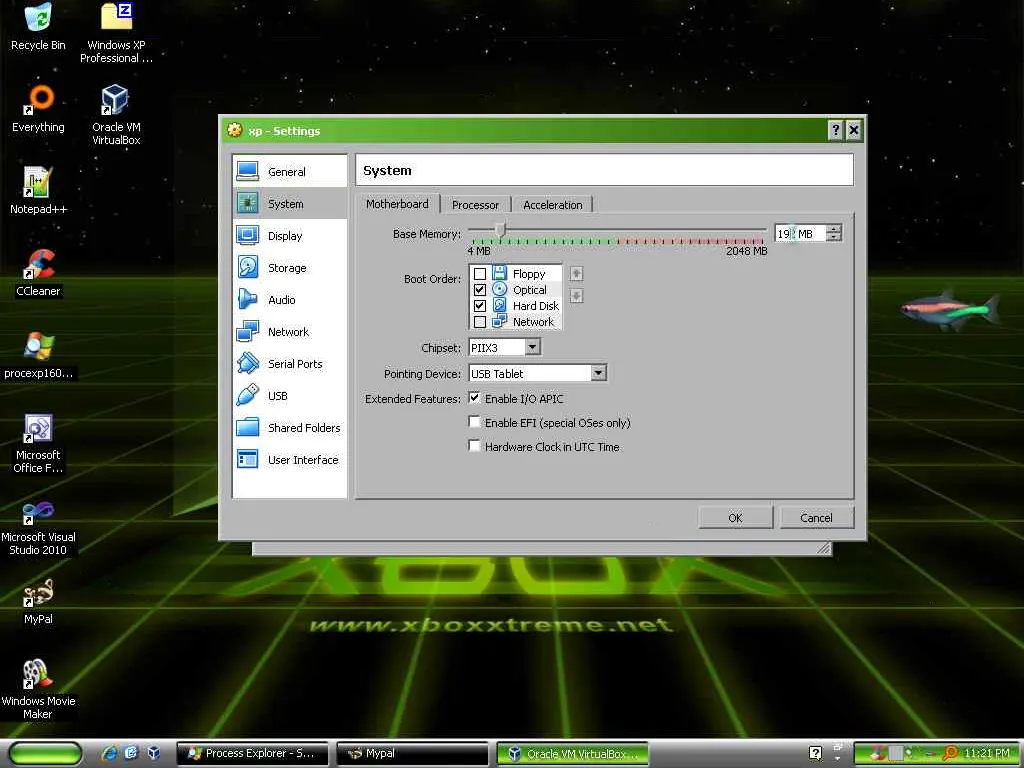Screen dimensions: 1024x768
Task: Open the green Start button
Action: coord(46,754)
